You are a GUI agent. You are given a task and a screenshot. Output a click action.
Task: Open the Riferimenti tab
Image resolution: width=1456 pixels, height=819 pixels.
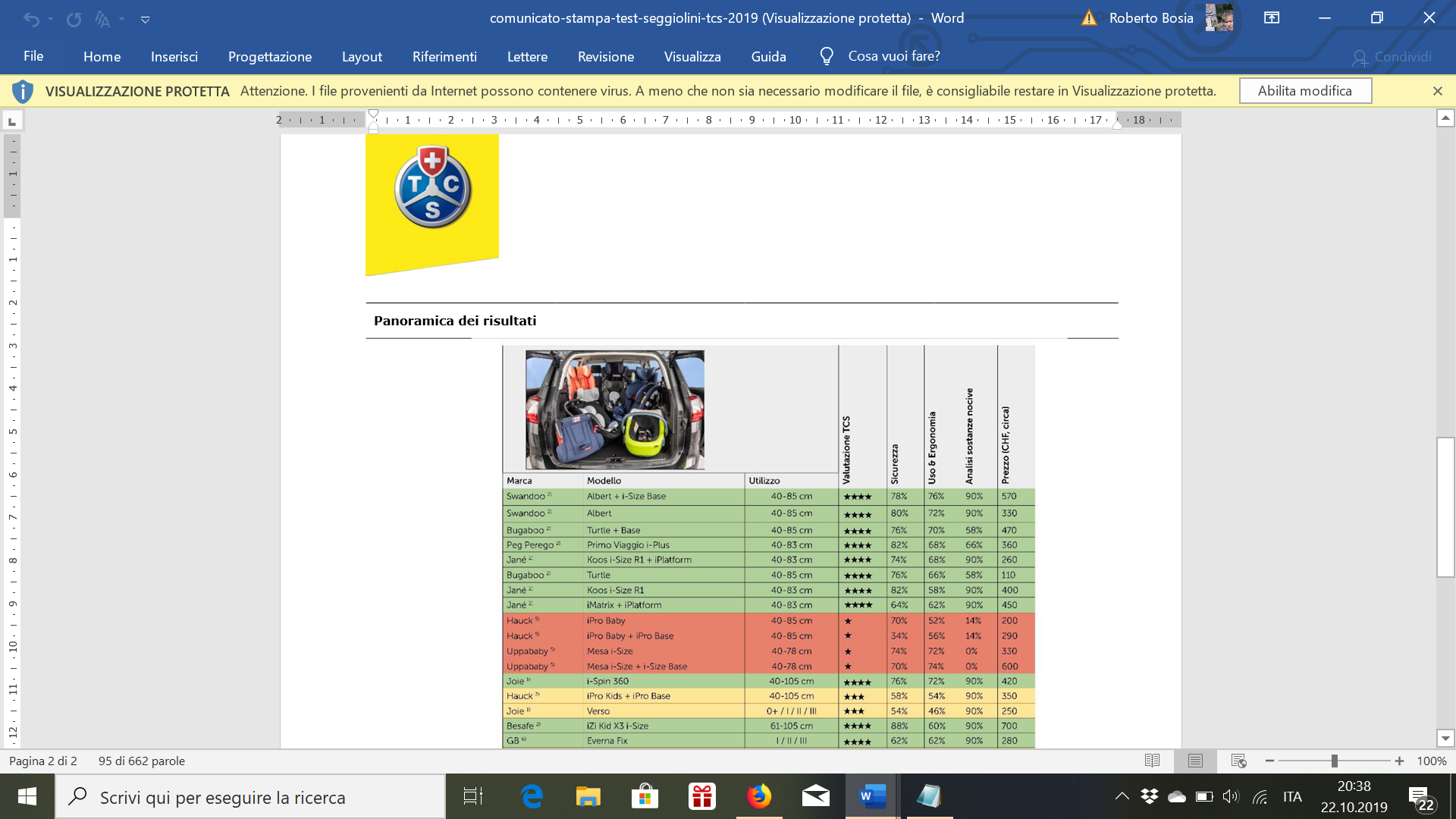coord(444,56)
